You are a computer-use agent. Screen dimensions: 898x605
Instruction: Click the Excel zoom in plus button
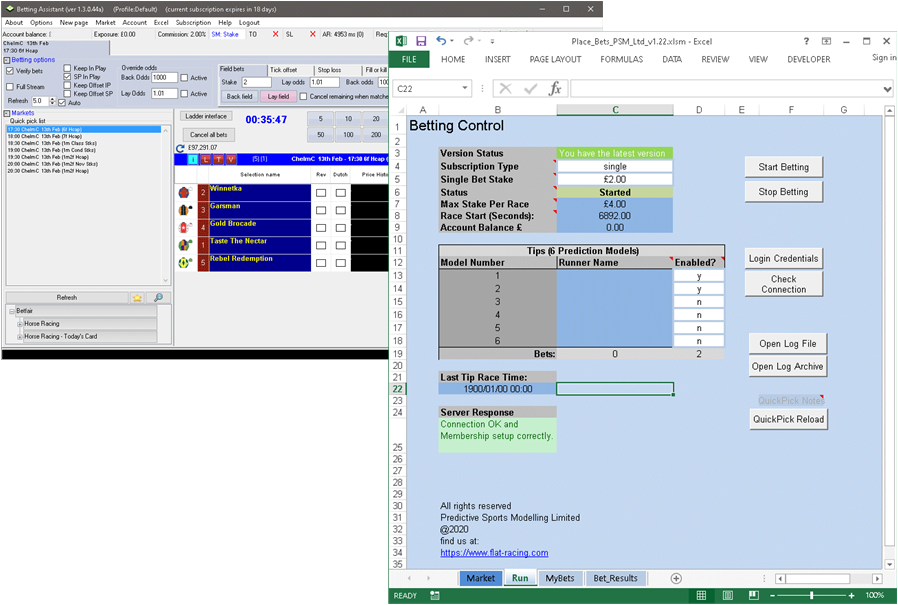(x=852, y=596)
